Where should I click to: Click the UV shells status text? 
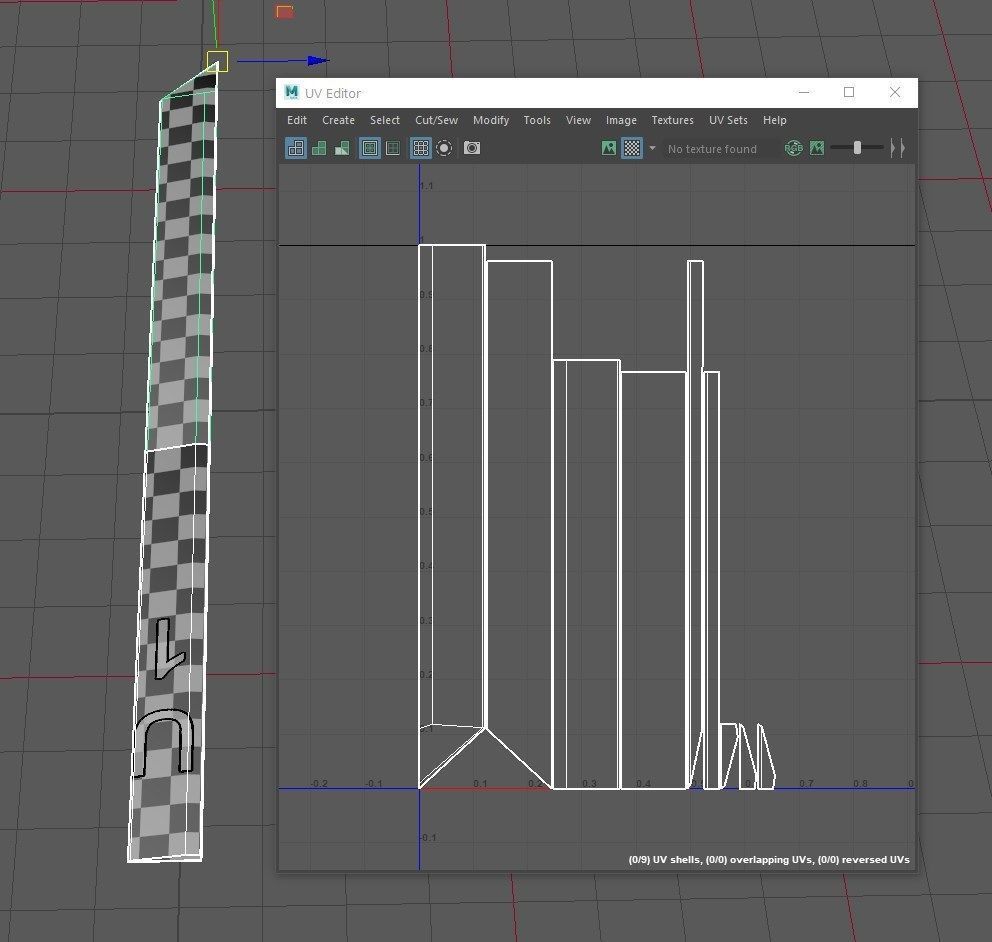pyautogui.click(x=769, y=860)
